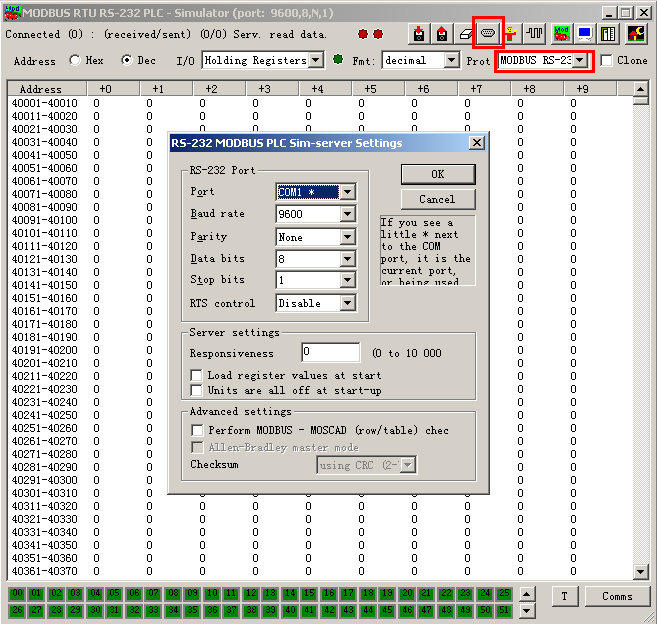Open the Stop bits dropdown
Screen dimensions: 657x624
[x=347, y=280]
